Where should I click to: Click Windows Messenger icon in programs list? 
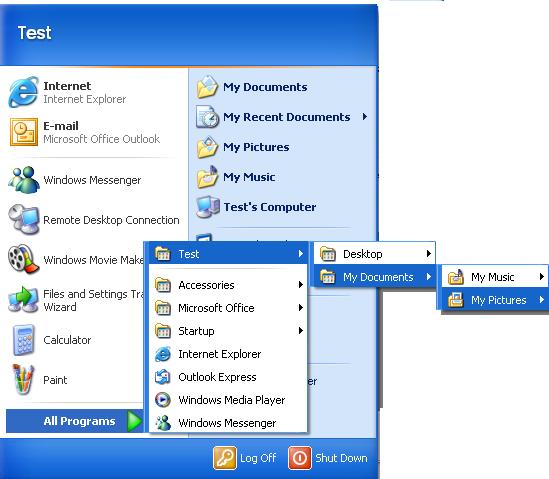163,423
